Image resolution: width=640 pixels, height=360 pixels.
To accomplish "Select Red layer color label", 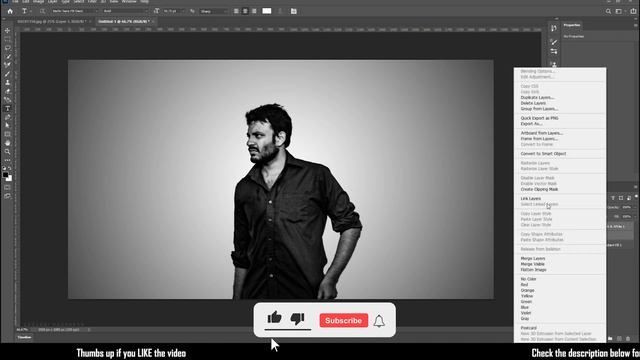I will point(524,285).
